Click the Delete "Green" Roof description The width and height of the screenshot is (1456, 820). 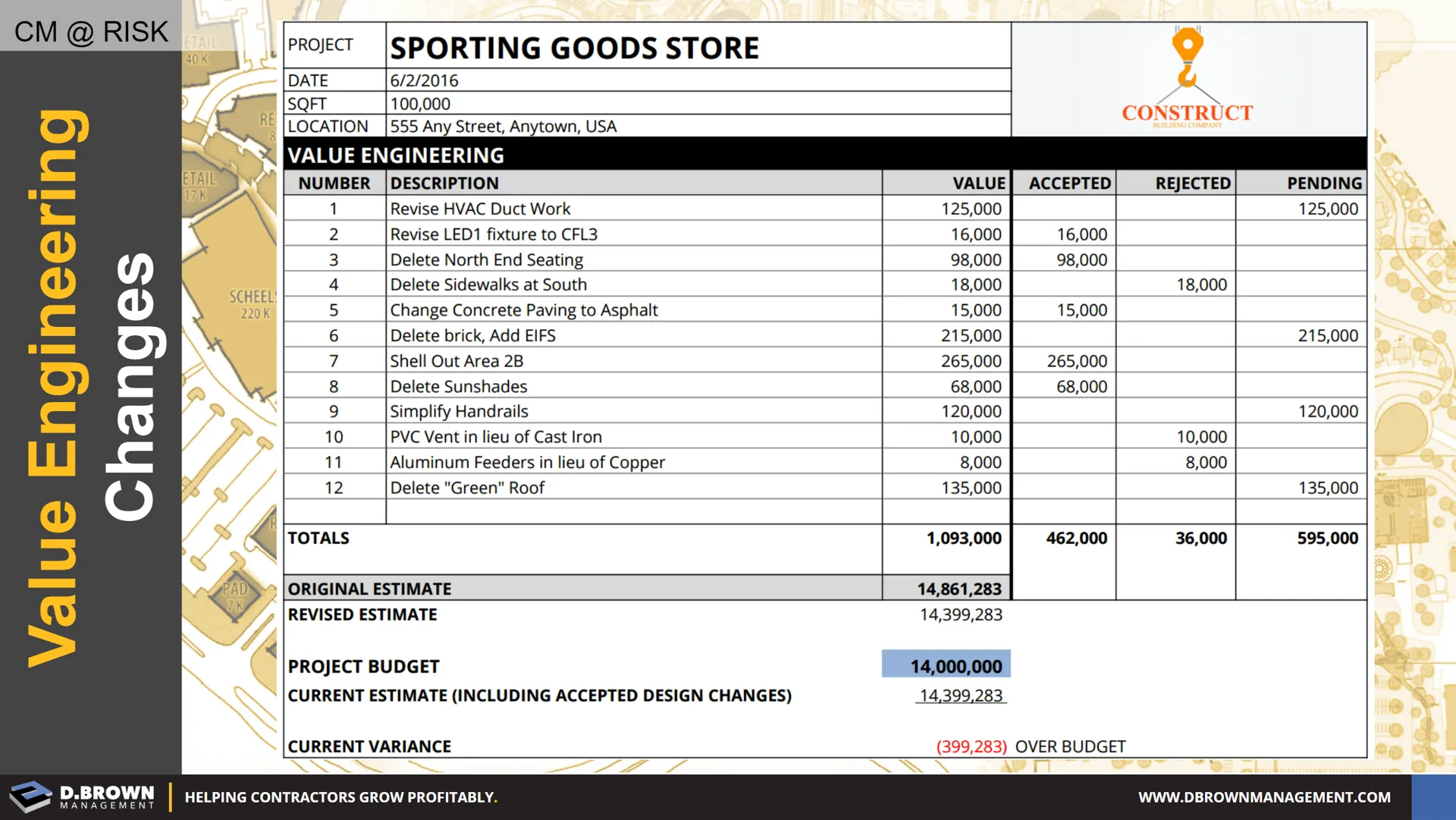(x=467, y=488)
